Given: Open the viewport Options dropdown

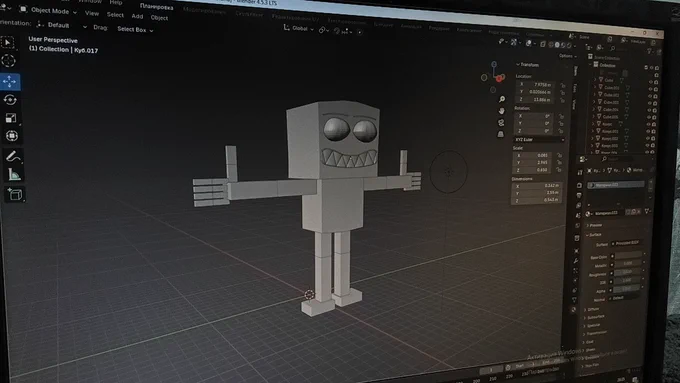Looking at the screenshot, I should click(x=568, y=56).
